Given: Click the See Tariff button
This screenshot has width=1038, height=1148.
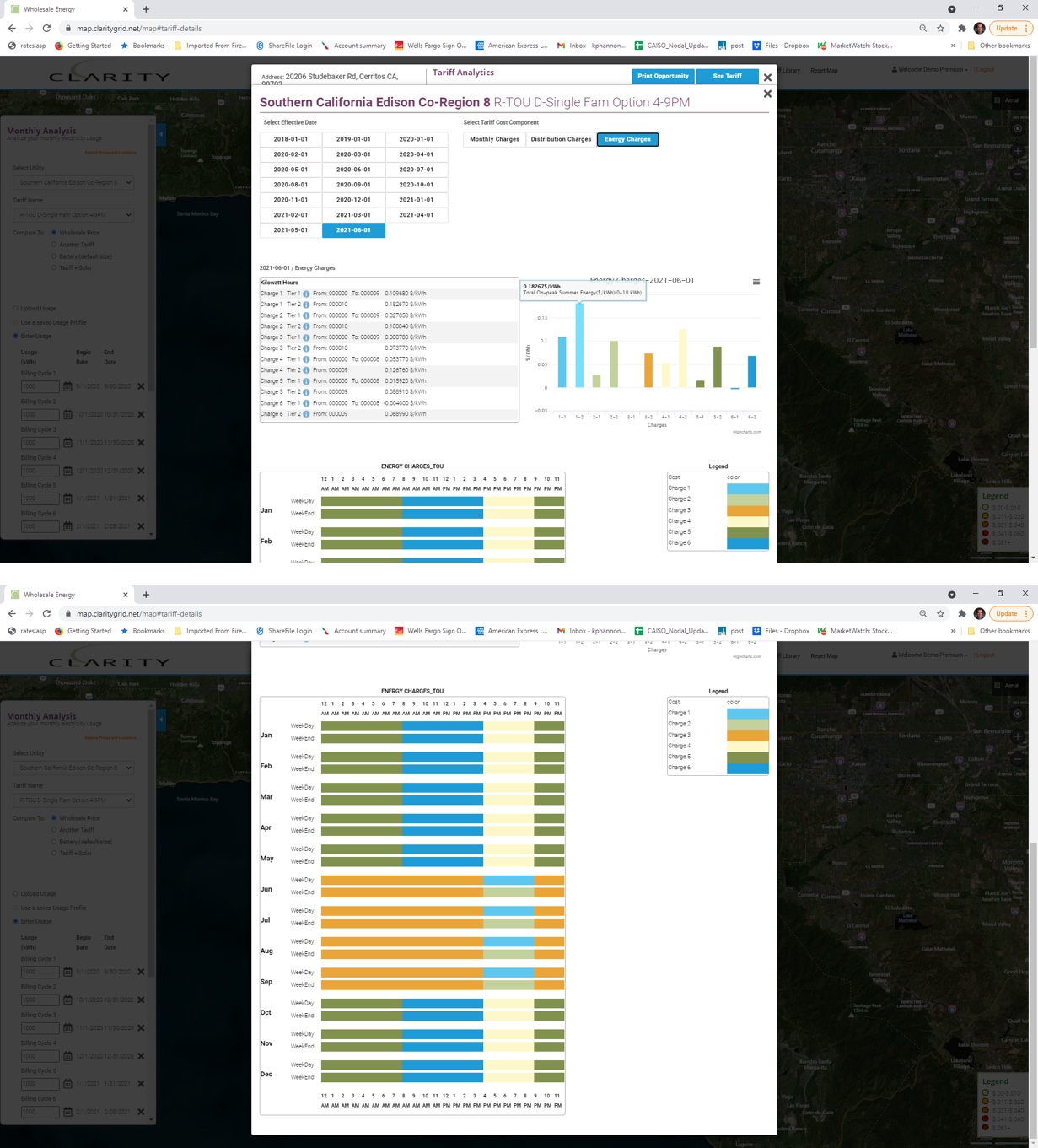Looking at the screenshot, I should pos(727,76).
